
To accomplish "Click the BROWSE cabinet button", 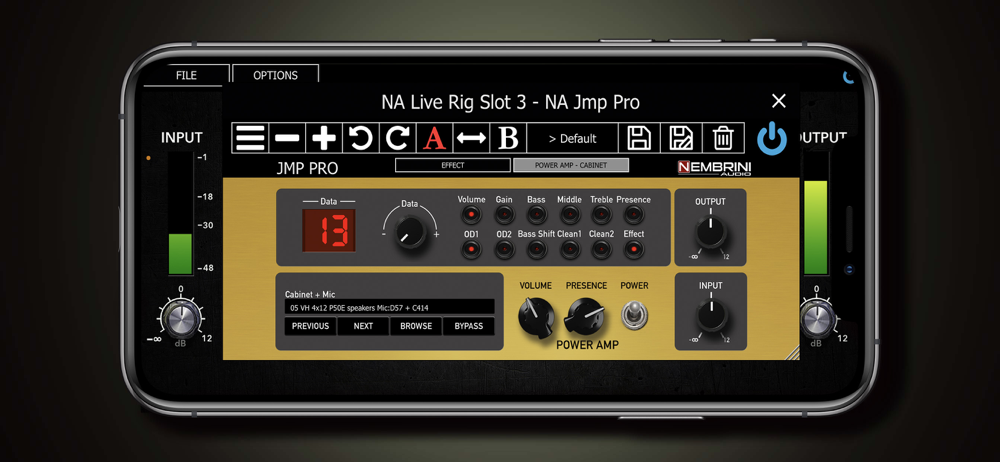I will (416, 326).
